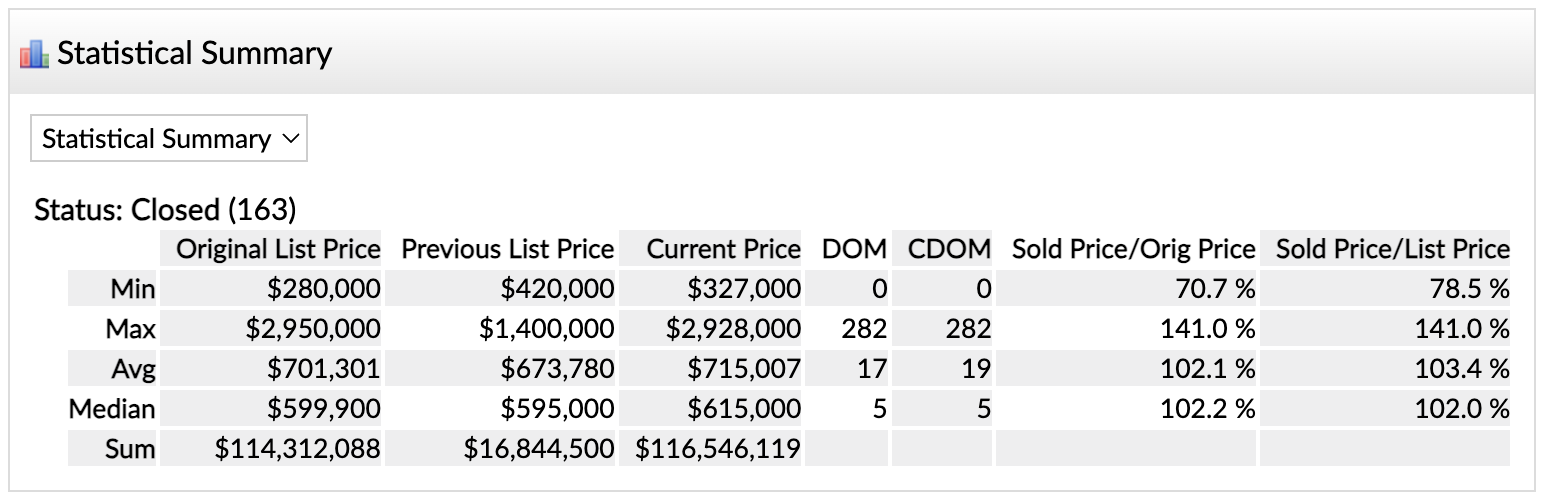Click the Status: Closed (163) label
The image size is (1546, 504).
tap(166, 210)
